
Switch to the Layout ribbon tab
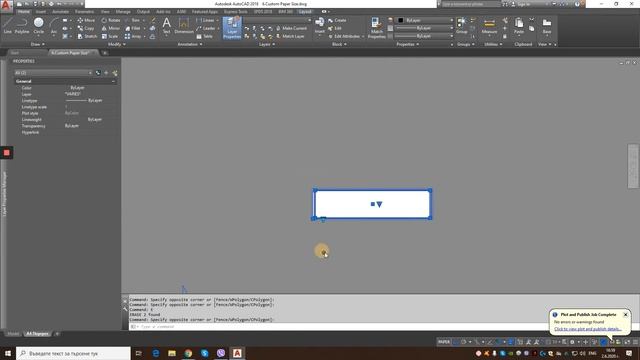[x=305, y=11]
